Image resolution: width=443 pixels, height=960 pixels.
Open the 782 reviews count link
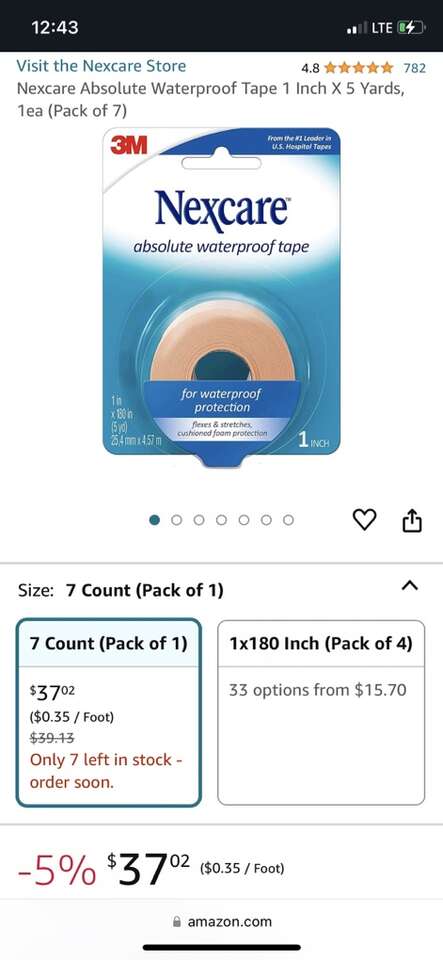(x=414, y=68)
